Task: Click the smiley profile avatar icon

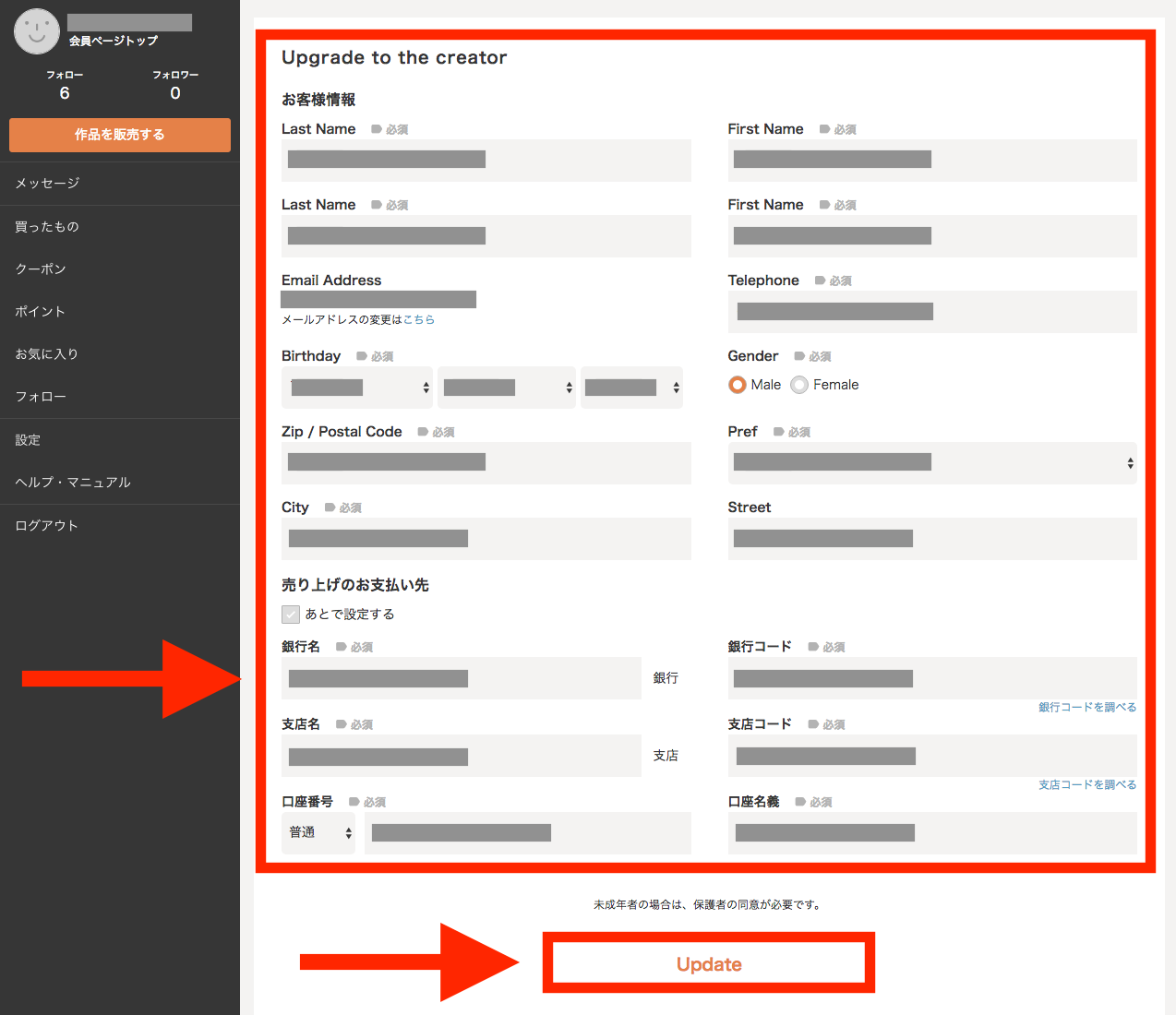Action: coord(37,31)
